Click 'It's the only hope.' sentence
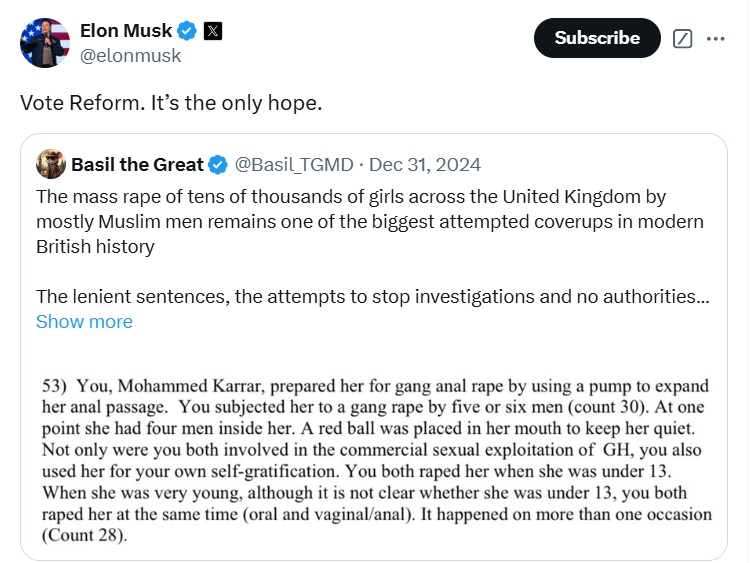This screenshot has height=563, width=754. [x=236, y=102]
